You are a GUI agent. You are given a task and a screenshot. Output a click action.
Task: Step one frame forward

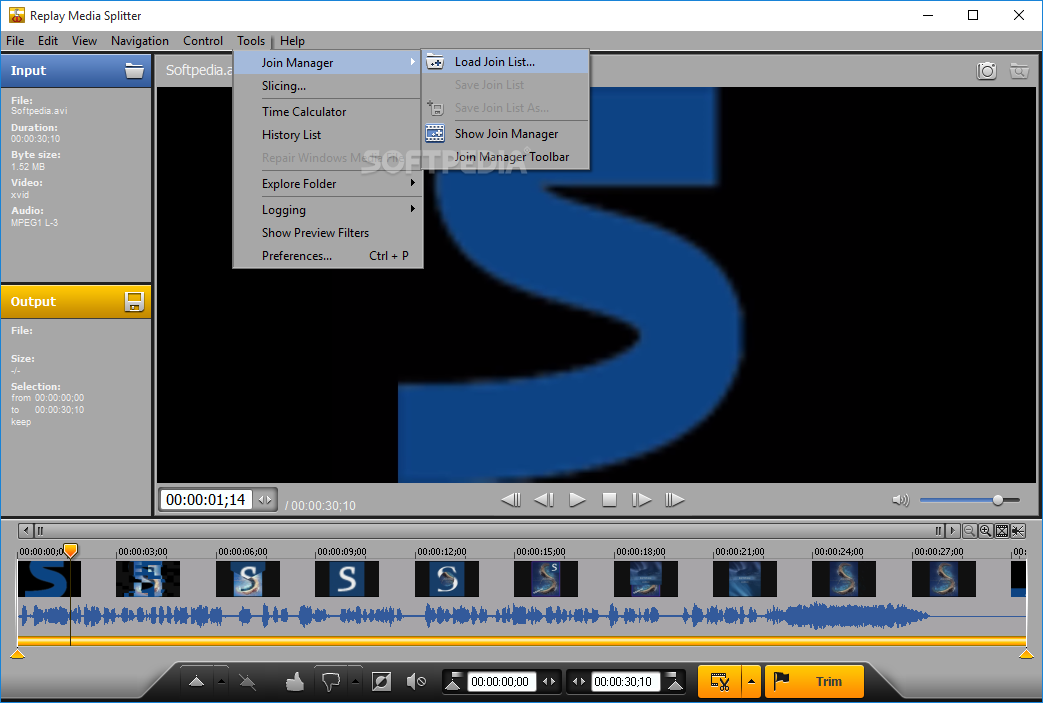pos(641,499)
